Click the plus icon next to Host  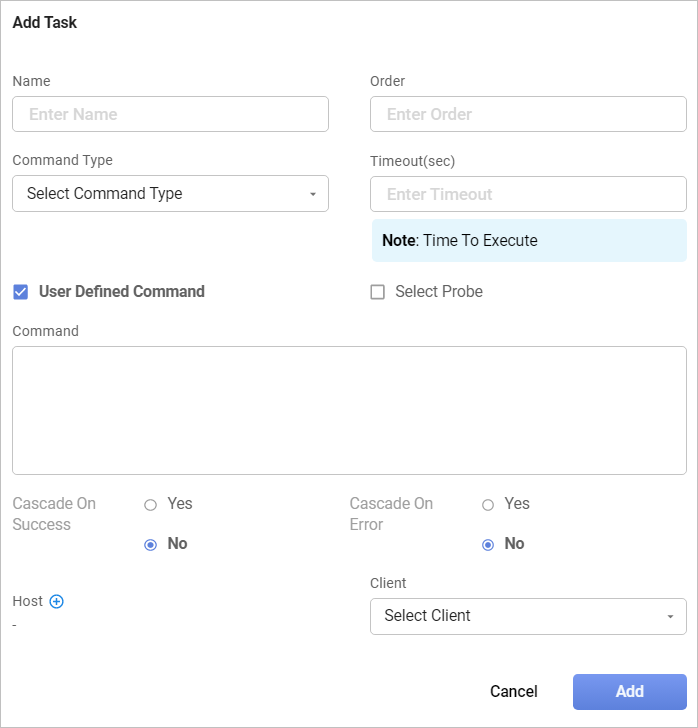point(57,601)
